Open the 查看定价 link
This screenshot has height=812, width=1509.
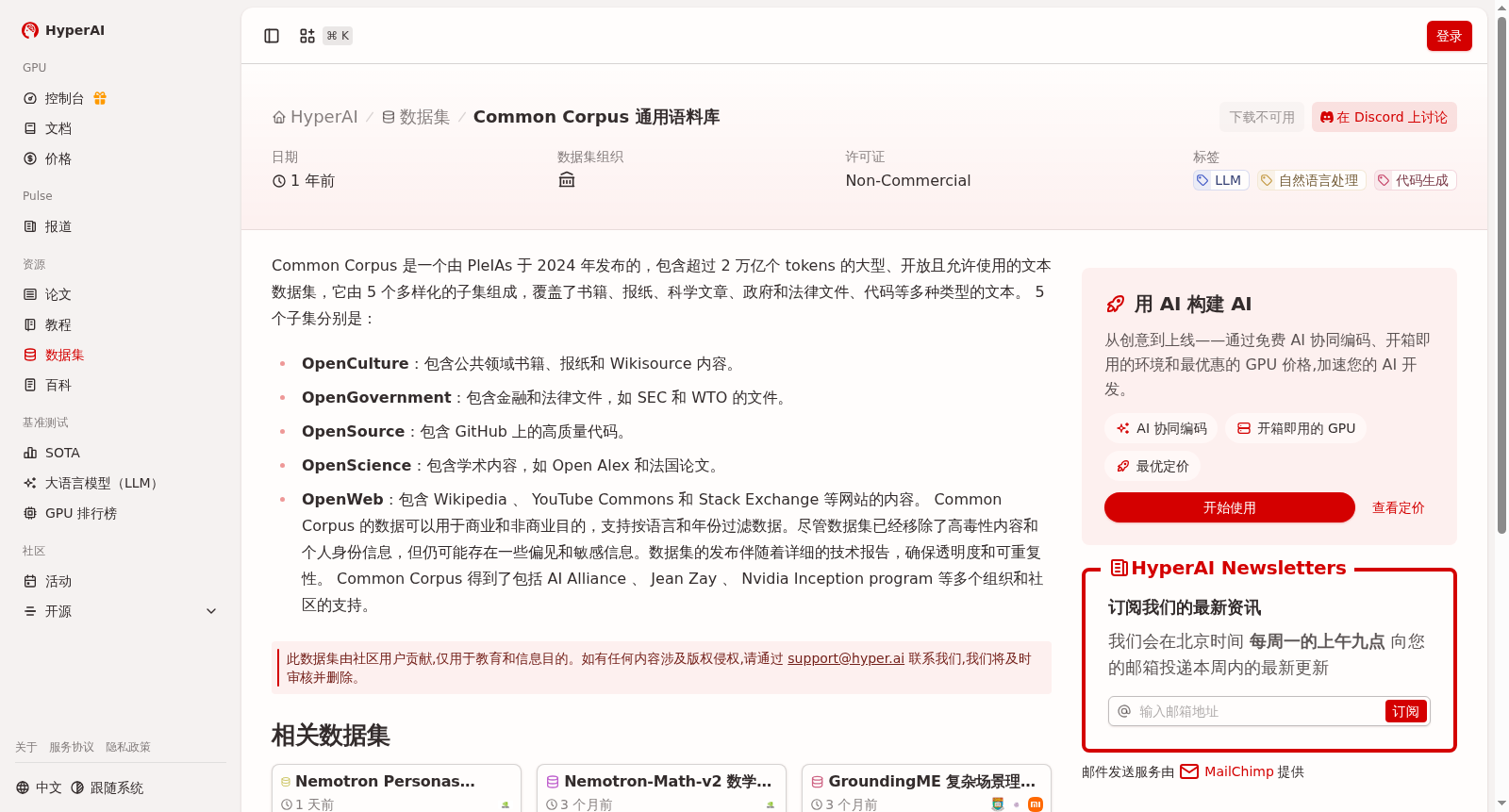coord(1398,507)
